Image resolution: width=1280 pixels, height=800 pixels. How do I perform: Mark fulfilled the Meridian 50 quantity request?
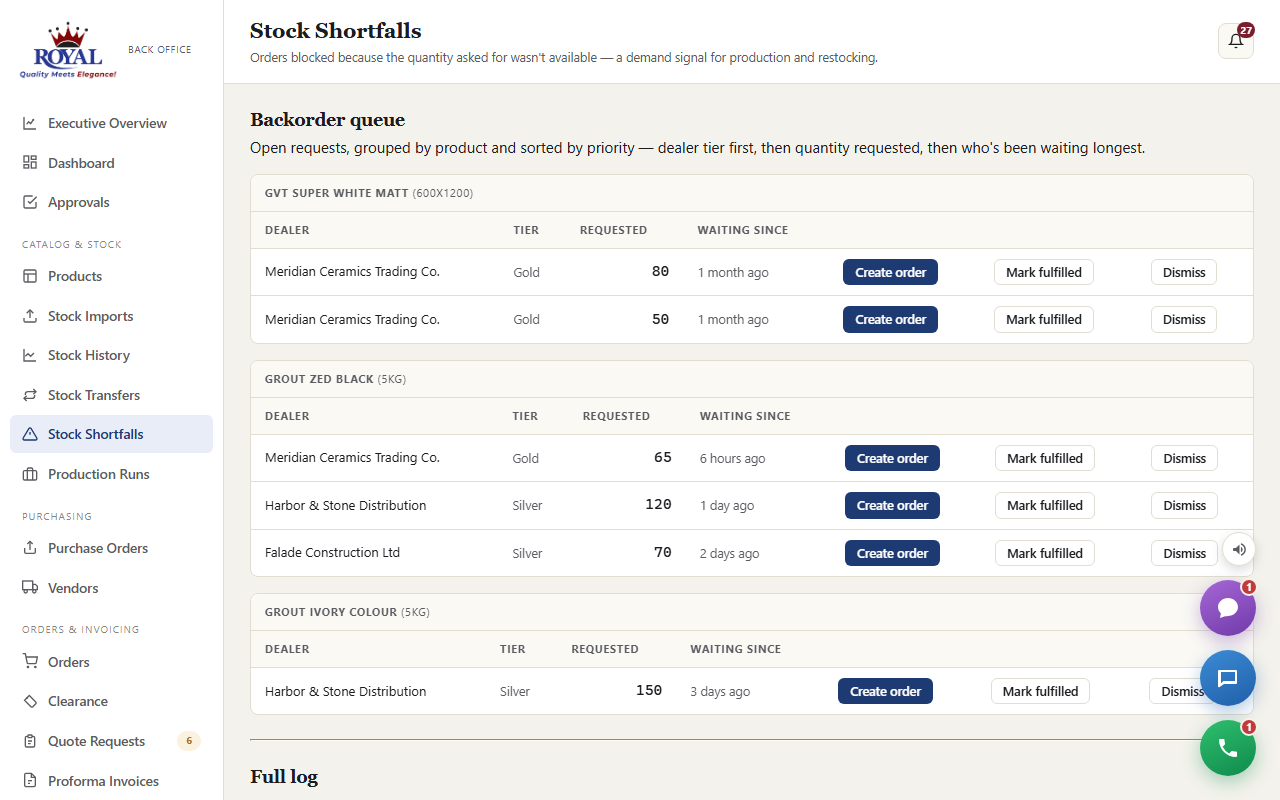point(1044,319)
